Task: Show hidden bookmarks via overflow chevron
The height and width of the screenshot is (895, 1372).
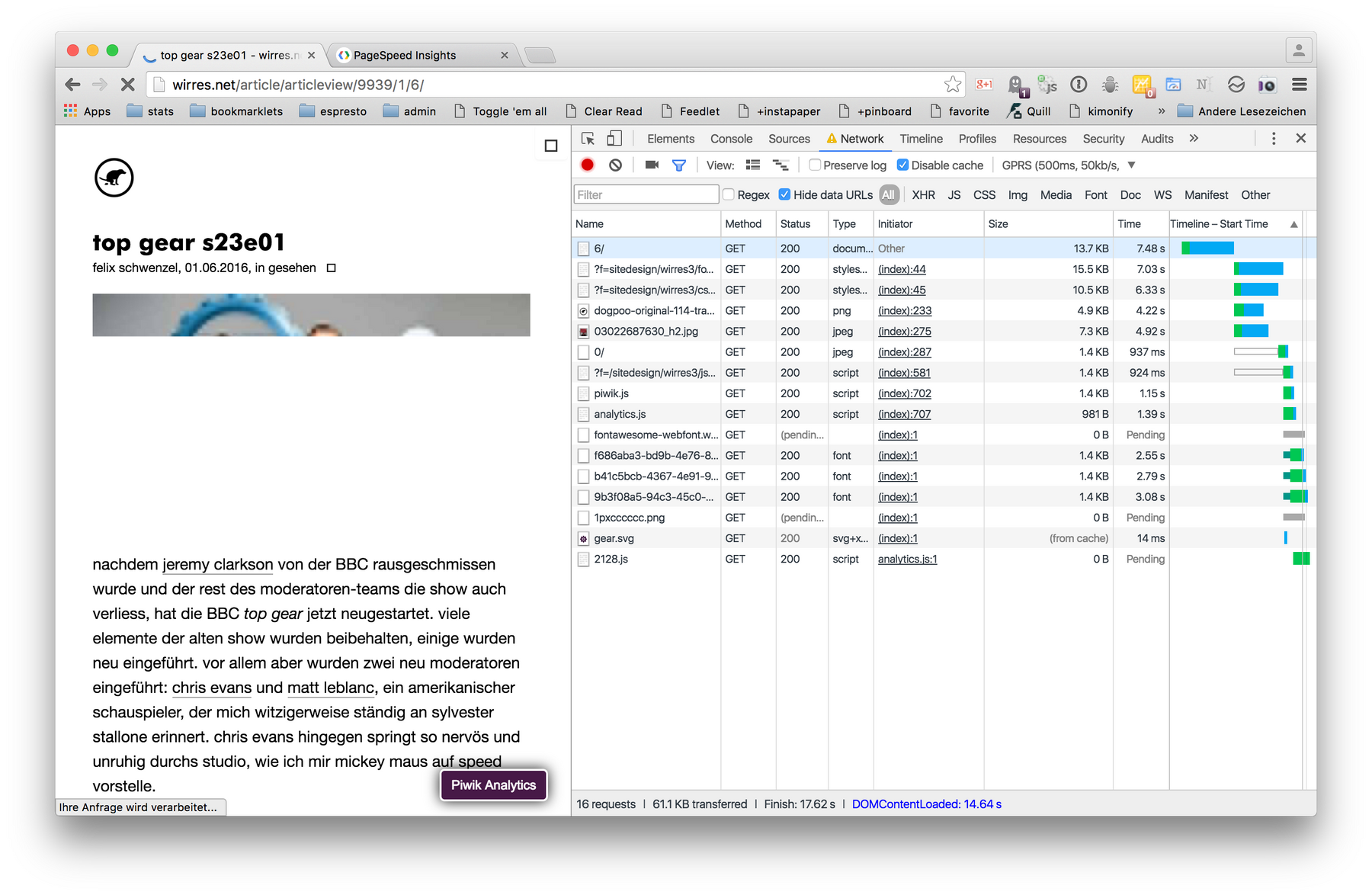Action: [x=1162, y=111]
